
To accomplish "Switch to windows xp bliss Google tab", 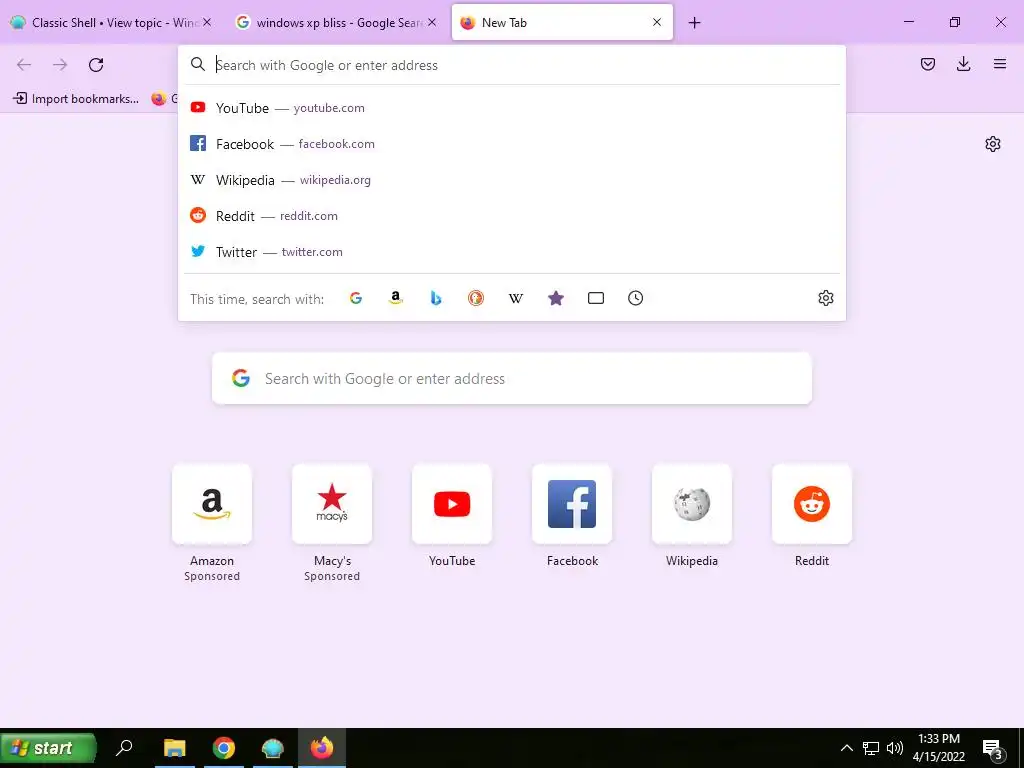I will (x=336, y=22).
